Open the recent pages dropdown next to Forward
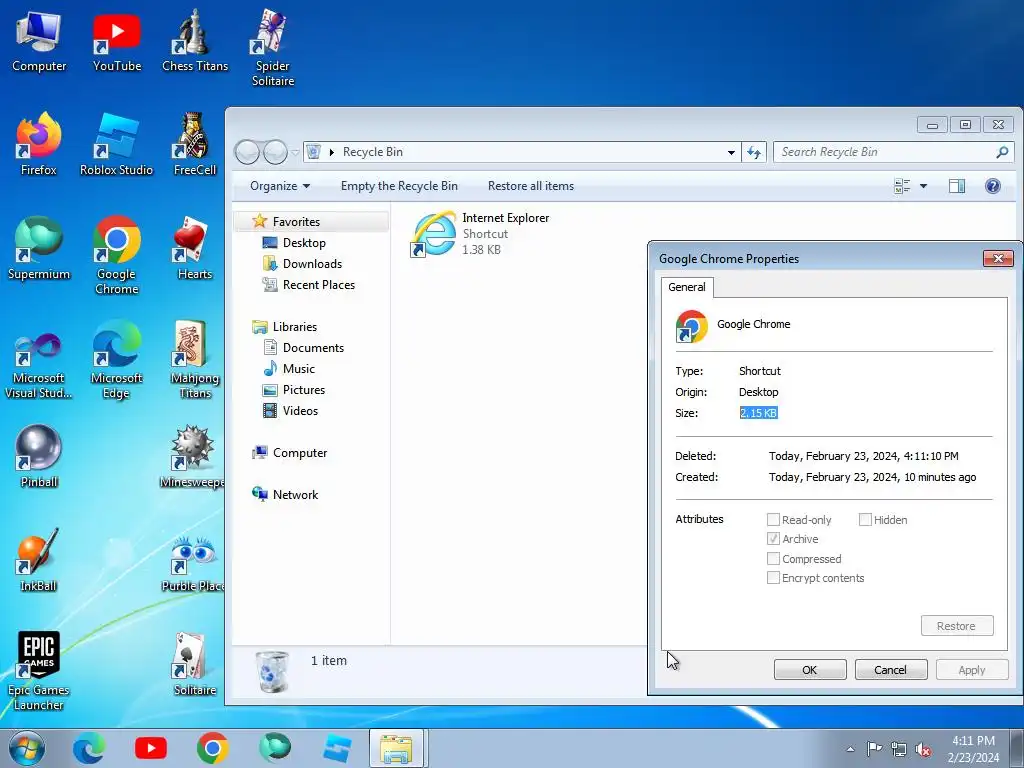This screenshot has height=768, width=1024. [x=295, y=152]
